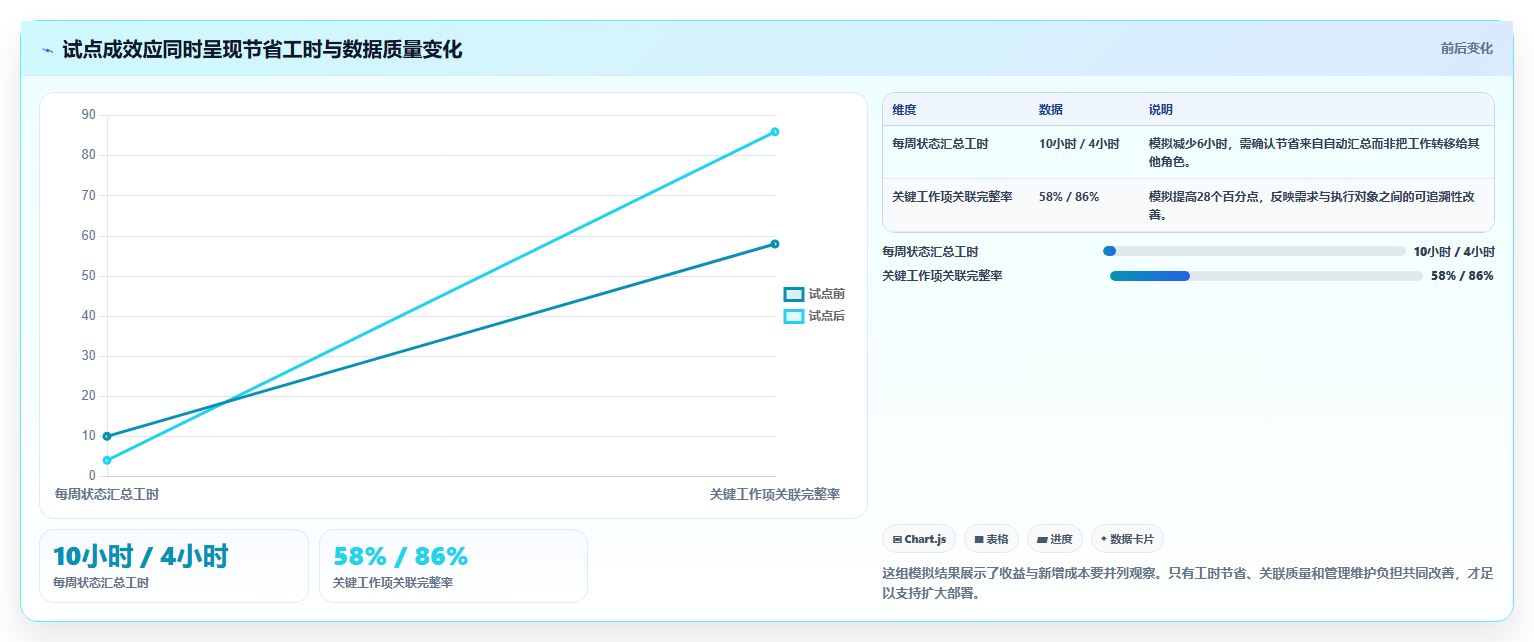Click the 试点后 data point at 4
Viewport: 1534px width, 642px height.
pyautogui.click(x=107, y=460)
